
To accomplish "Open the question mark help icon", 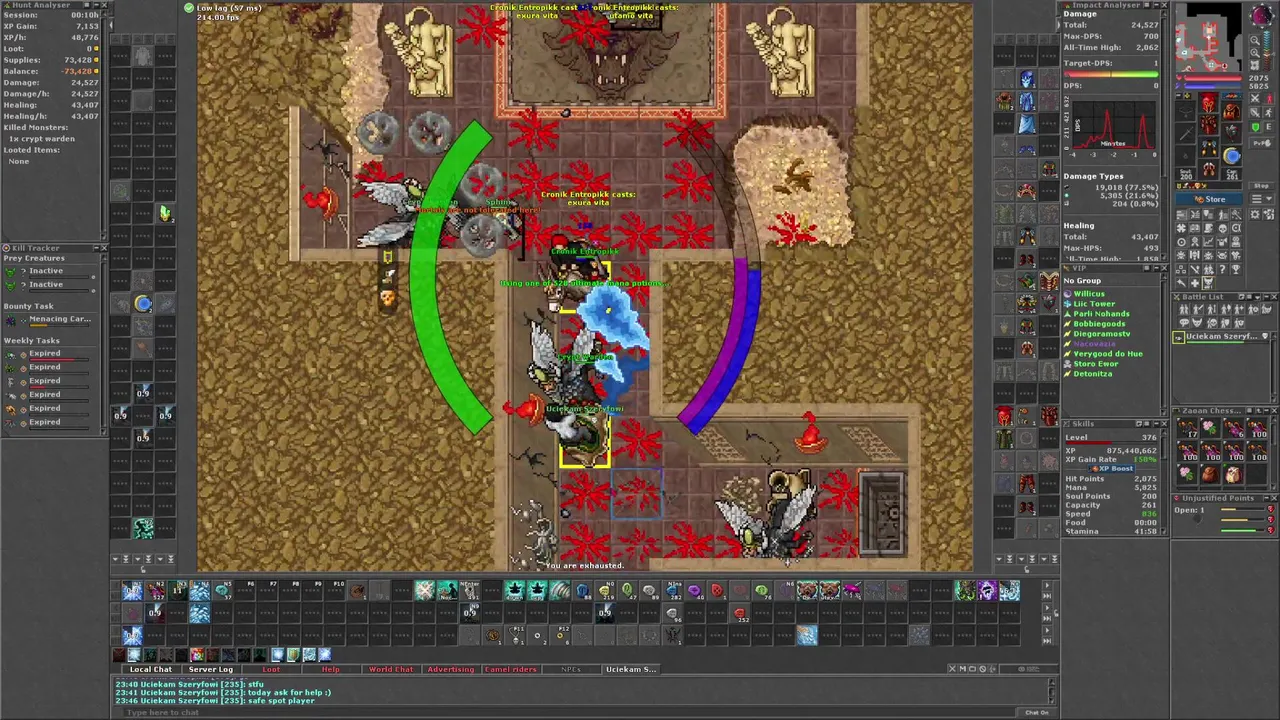I will pyautogui.click(x=1222, y=269).
